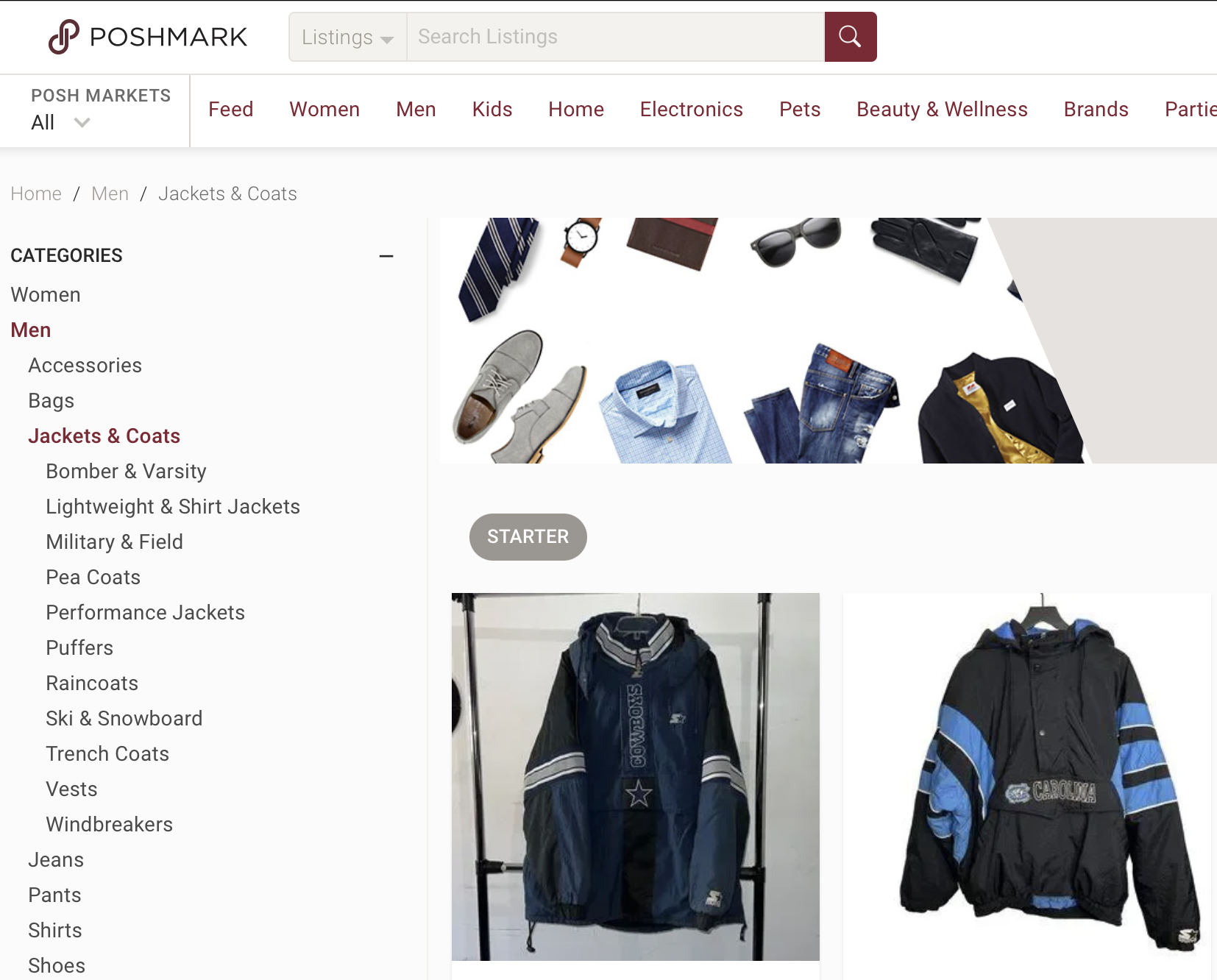Viewport: 1217px width, 980px height.
Task: Click the Poshmark logo icon
Action: coord(63,37)
